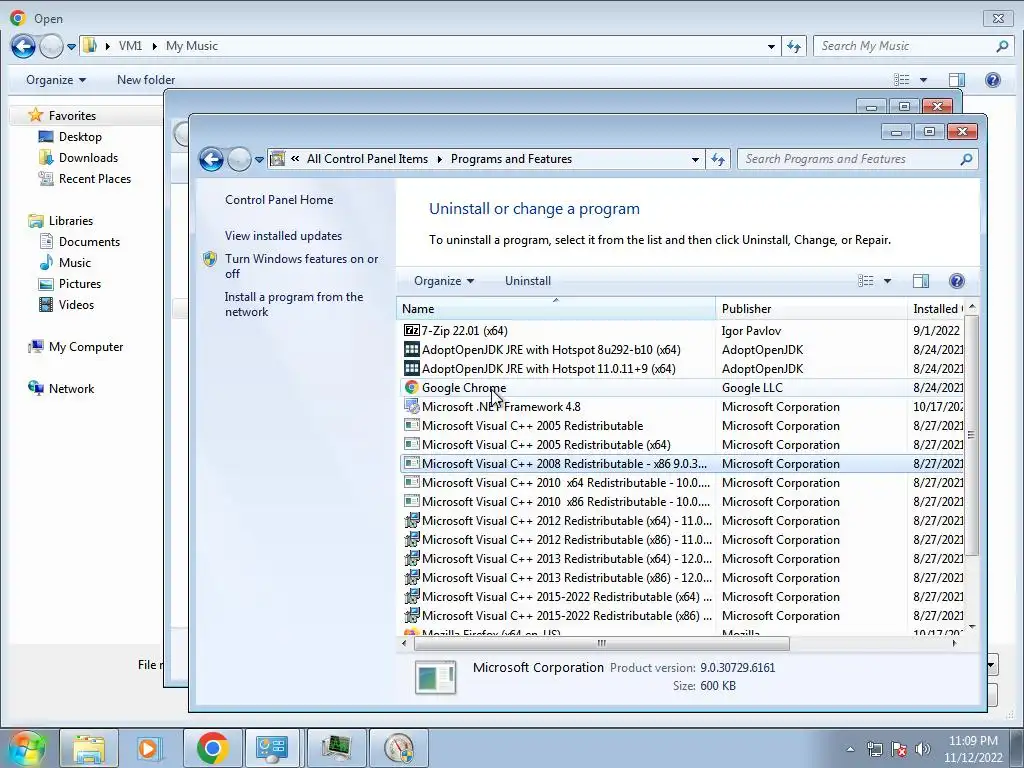Open the Windows Start menu
The height and width of the screenshot is (768, 1024).
coord(27,748)
